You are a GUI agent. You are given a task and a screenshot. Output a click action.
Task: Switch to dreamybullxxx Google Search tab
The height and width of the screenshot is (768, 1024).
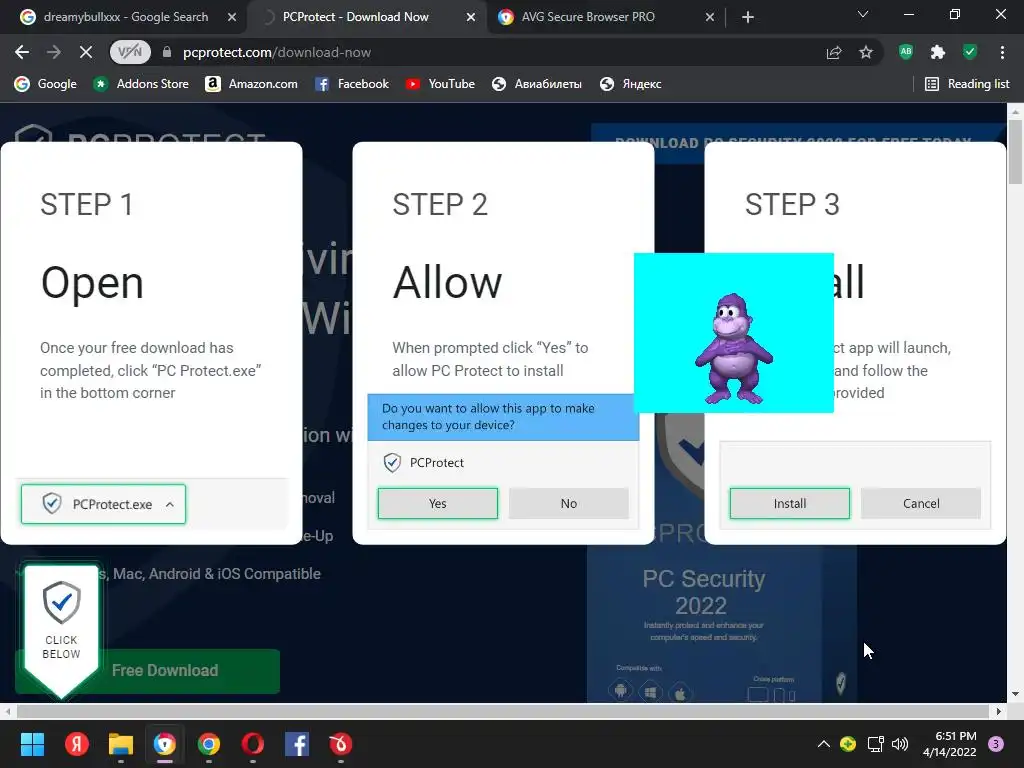124,17
